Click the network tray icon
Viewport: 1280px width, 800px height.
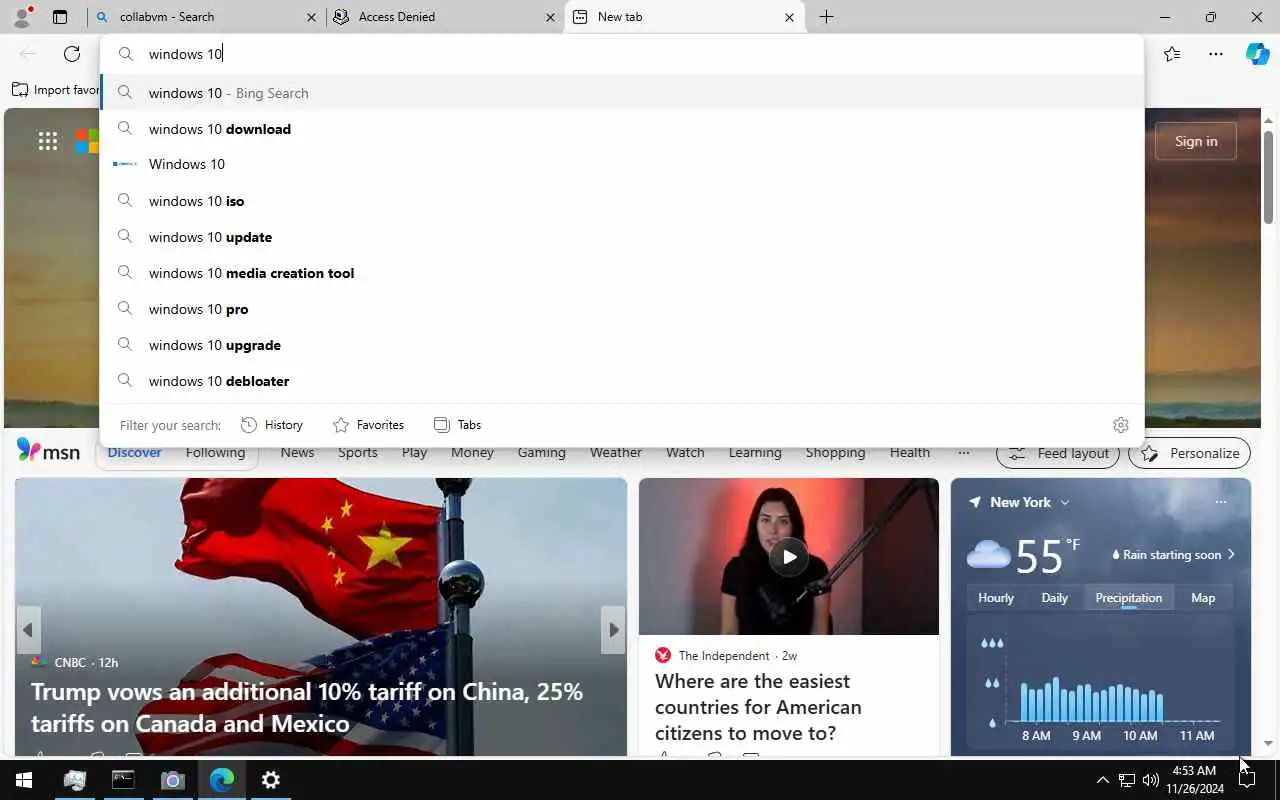tap(1127, 780)
